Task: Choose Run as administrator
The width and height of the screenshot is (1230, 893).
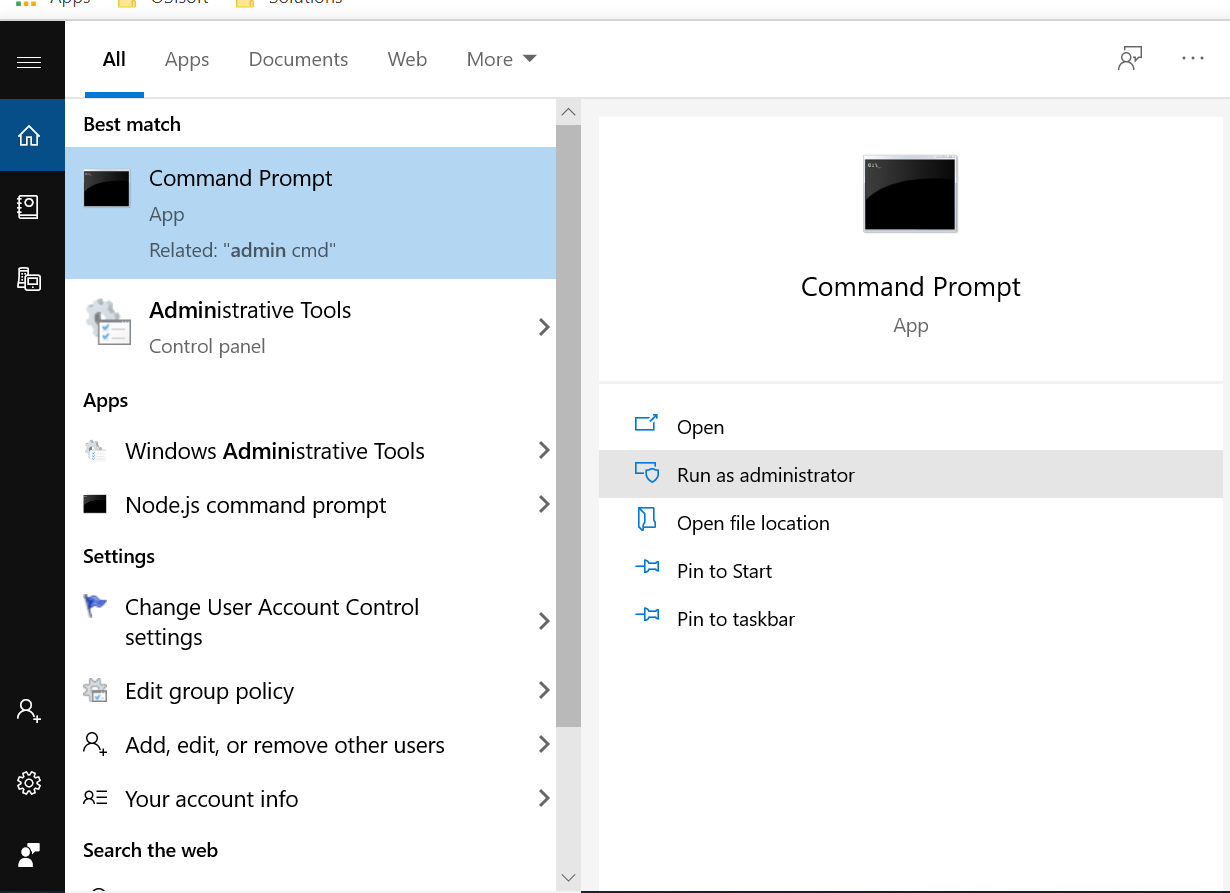Action: [x=765, y=475]
